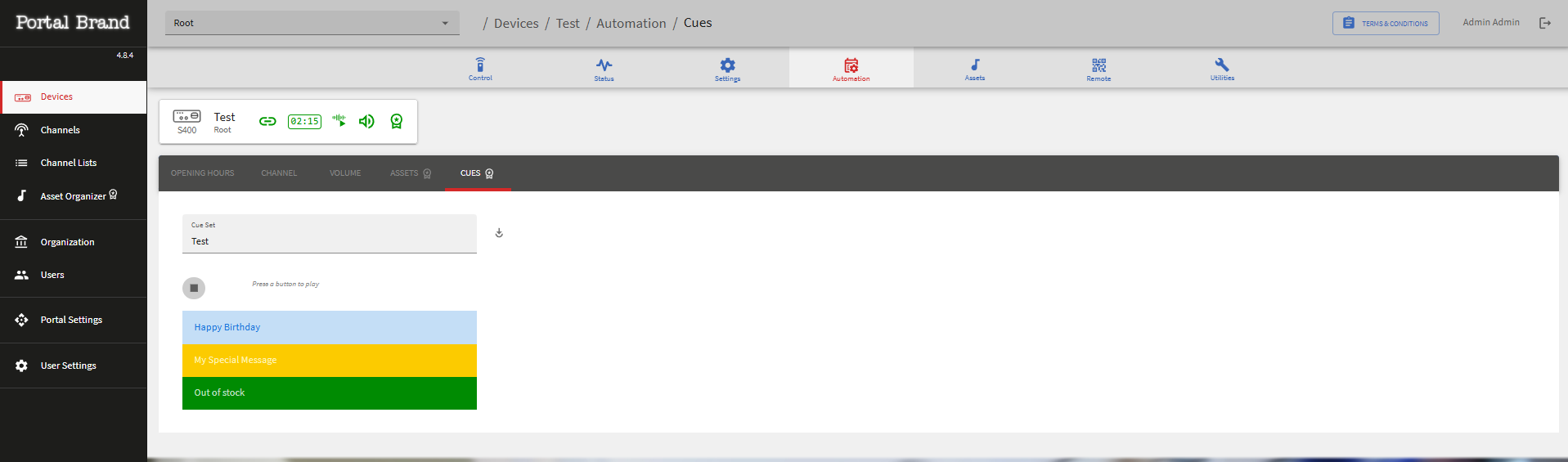The width and height of the screenshot is (1568, 462).
Task: Play the Out of stock cue
Action: click(x=330, y=393)
